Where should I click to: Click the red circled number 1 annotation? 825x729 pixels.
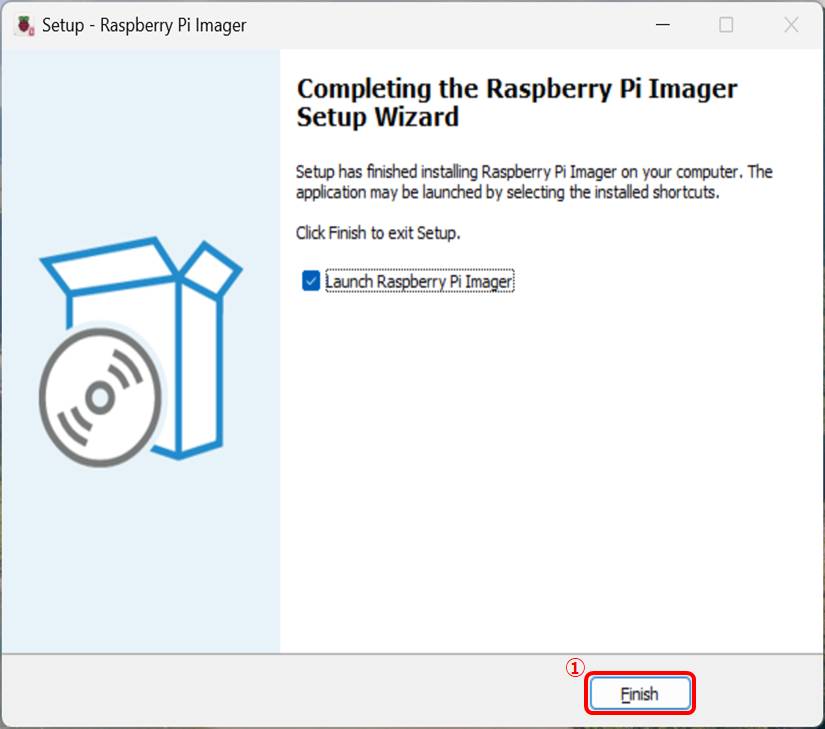574,669
